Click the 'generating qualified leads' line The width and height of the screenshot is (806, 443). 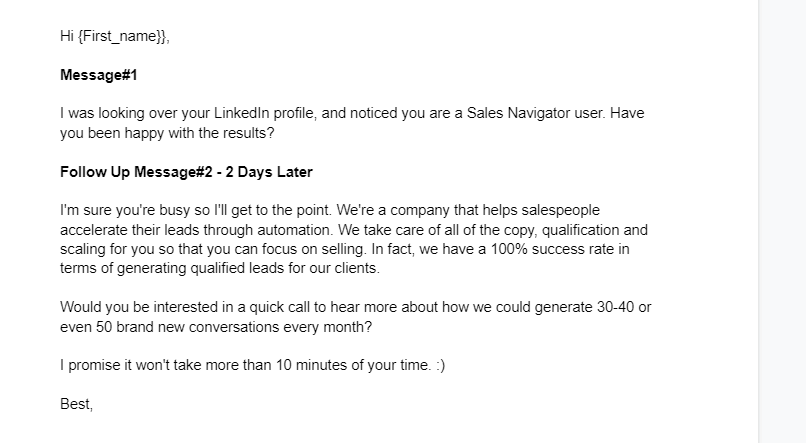220,268
